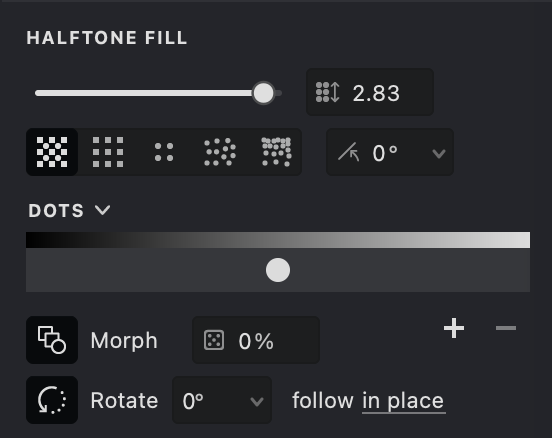This screenshot has width=552, height=438.
Task: Add a gradient stop with plus
Action: [x=454, y=328]
